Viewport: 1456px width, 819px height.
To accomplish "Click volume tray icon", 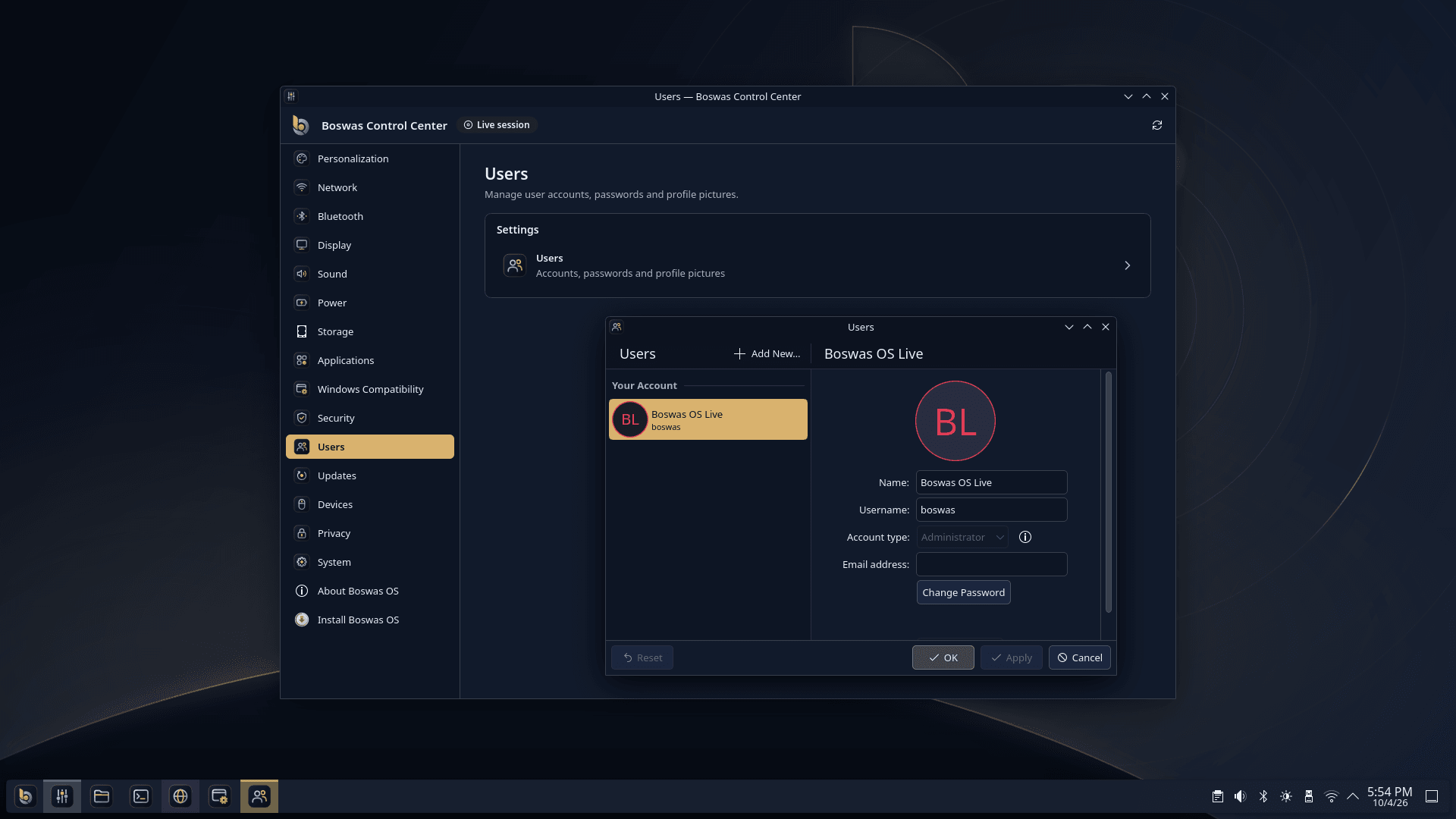I will pos(1241,796).
